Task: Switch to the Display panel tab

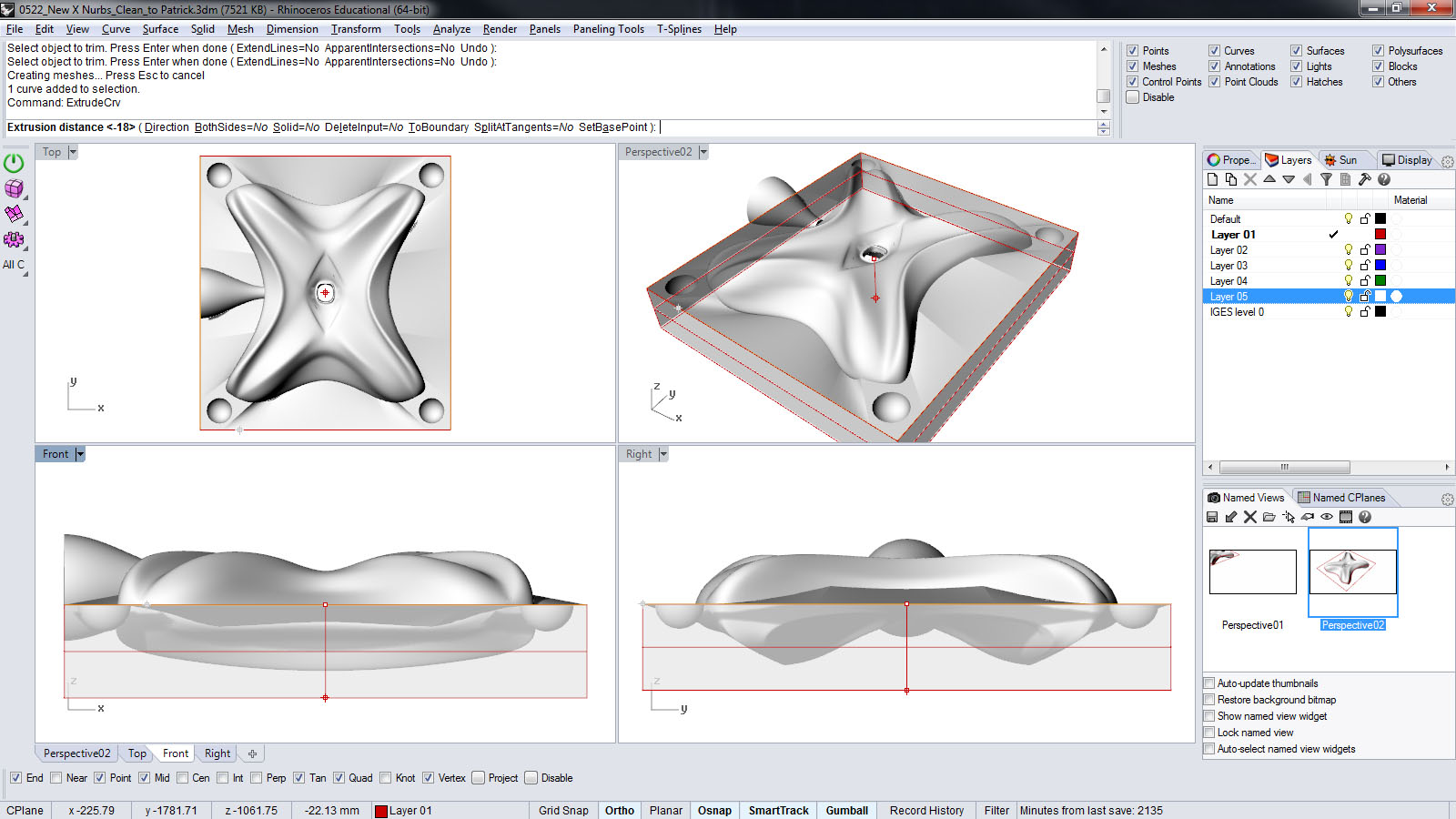Action: coord(1407,160)
